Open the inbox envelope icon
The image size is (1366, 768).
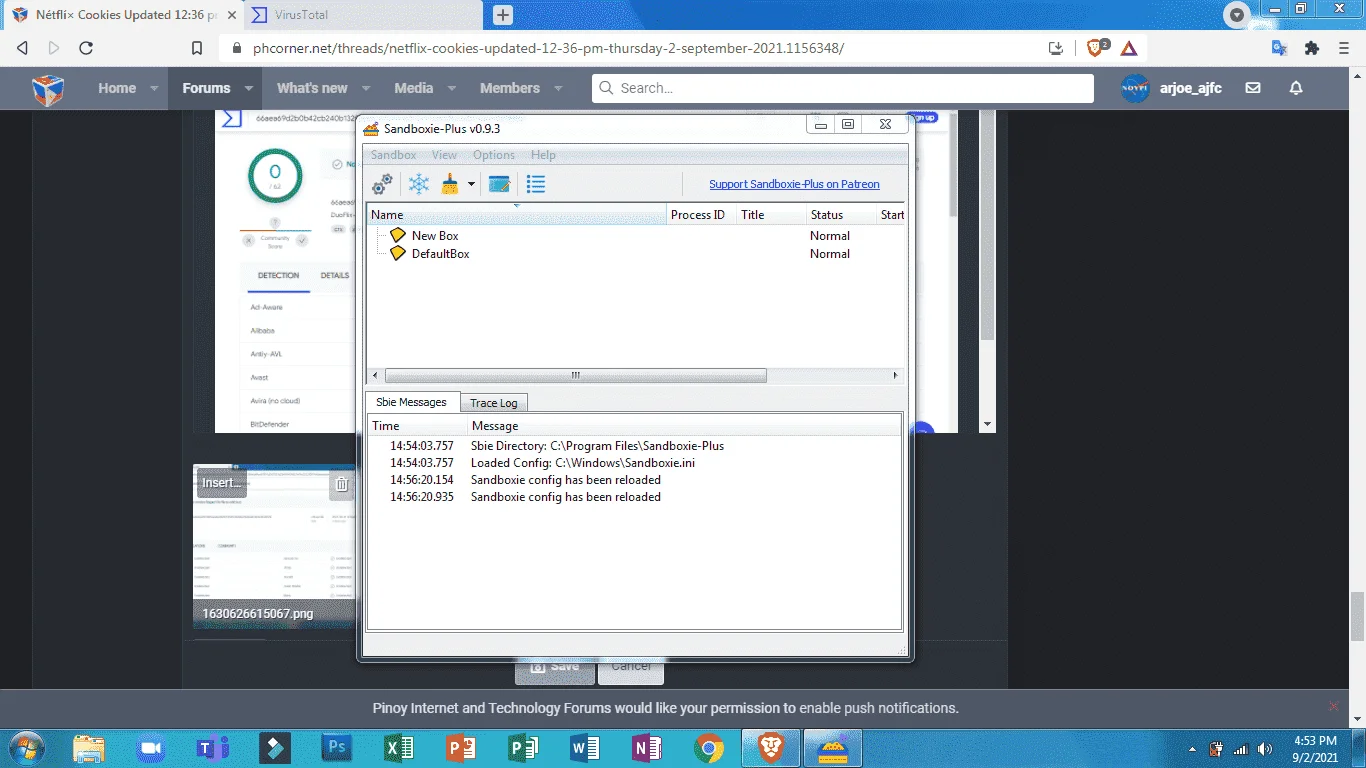pyautogui.click(x=1253, y=88)
